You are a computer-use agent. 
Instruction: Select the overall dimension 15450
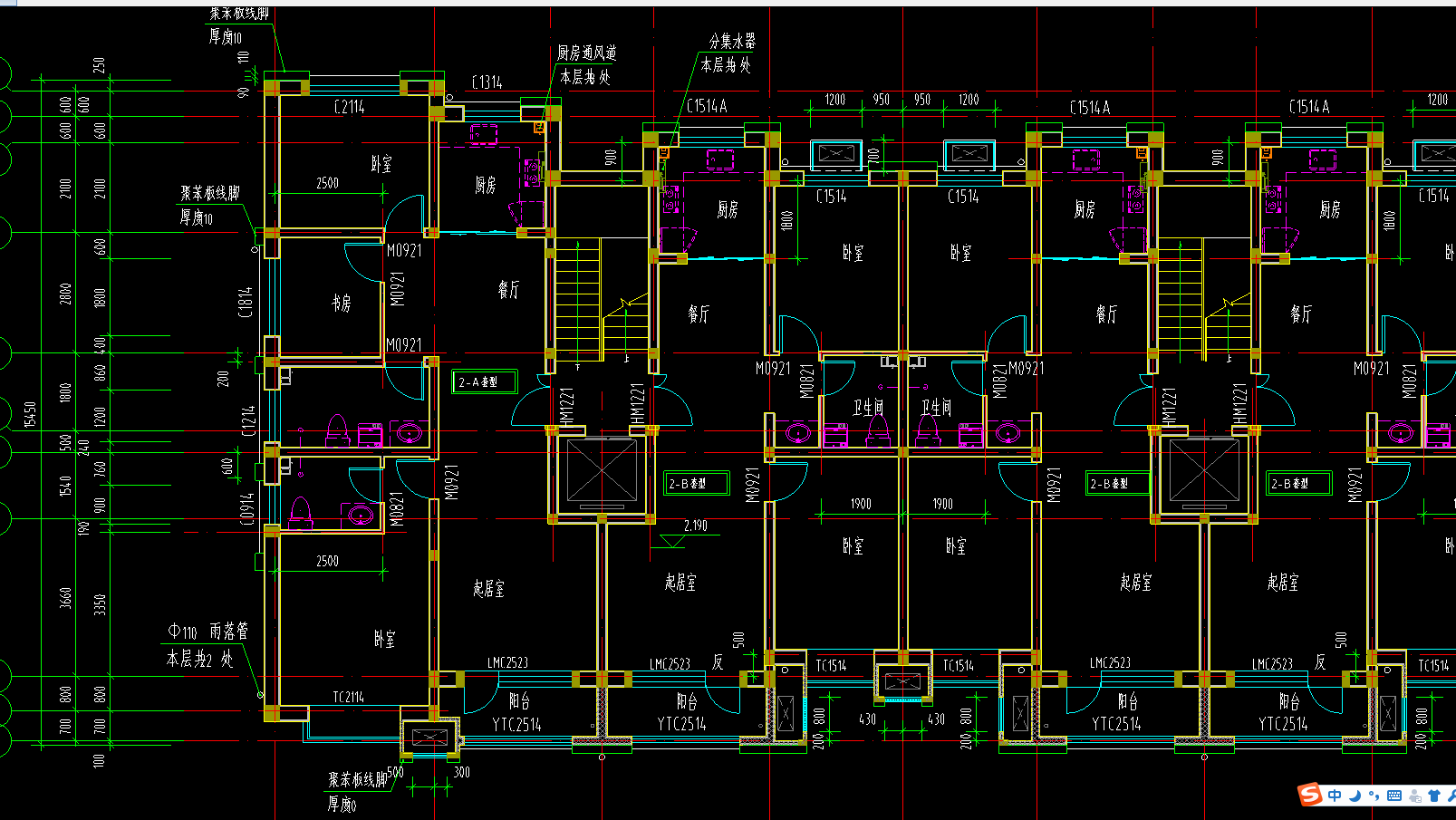pos(30,415)
